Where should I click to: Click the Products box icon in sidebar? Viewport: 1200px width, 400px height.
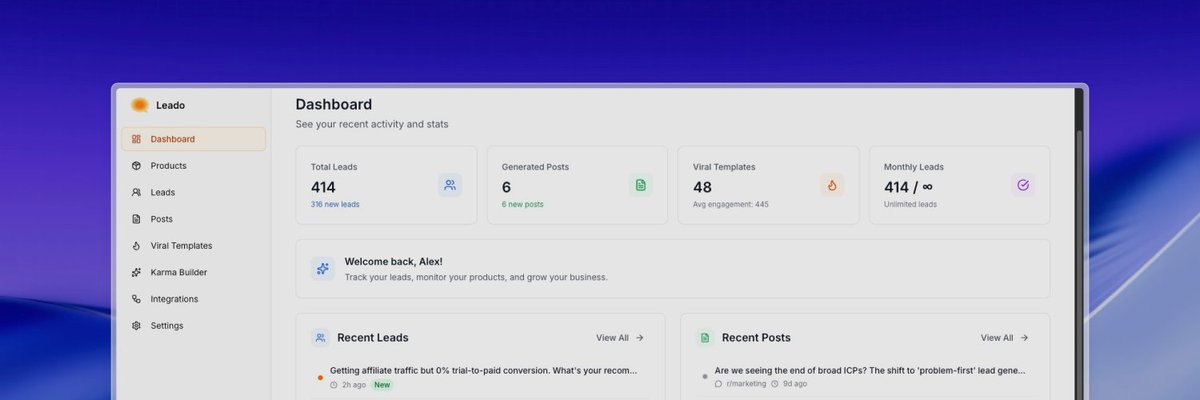pos(136,166)
